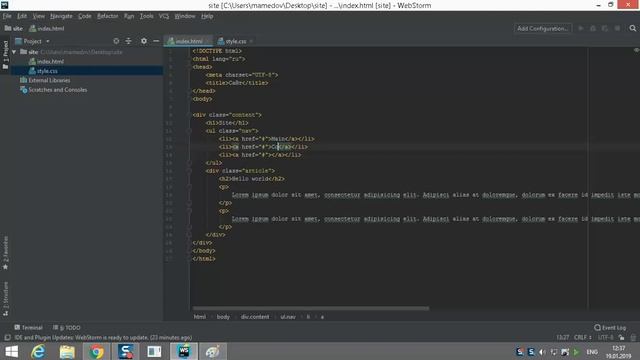Viewport: 640px width, 360px height.
Task: Close the style.css tab
Action: click(251, 41)
